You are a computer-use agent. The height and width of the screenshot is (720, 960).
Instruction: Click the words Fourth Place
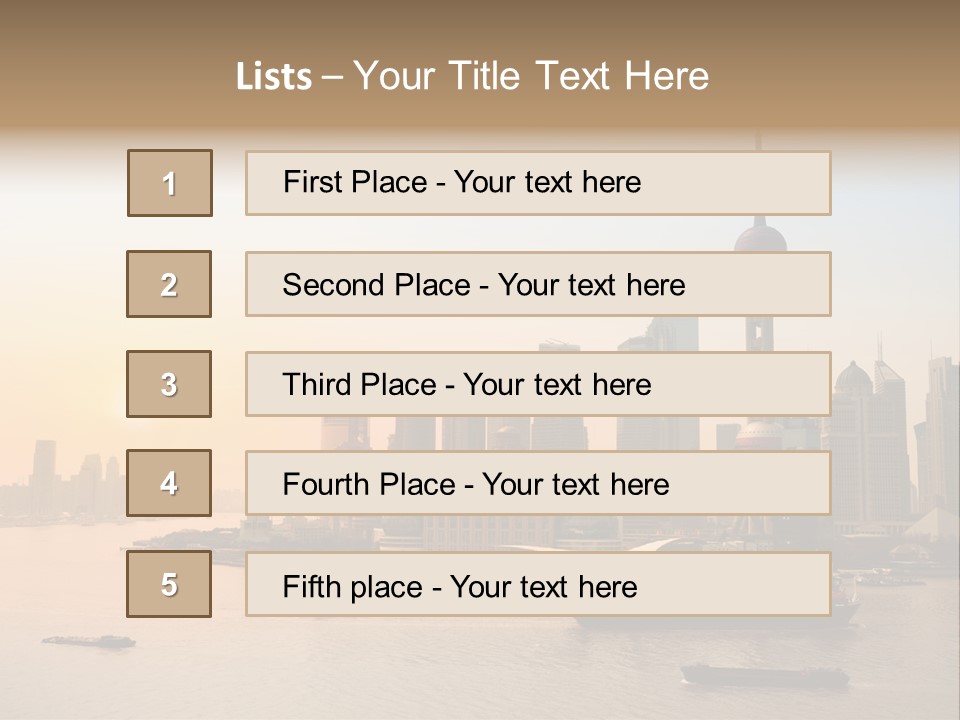pos(369,484)
